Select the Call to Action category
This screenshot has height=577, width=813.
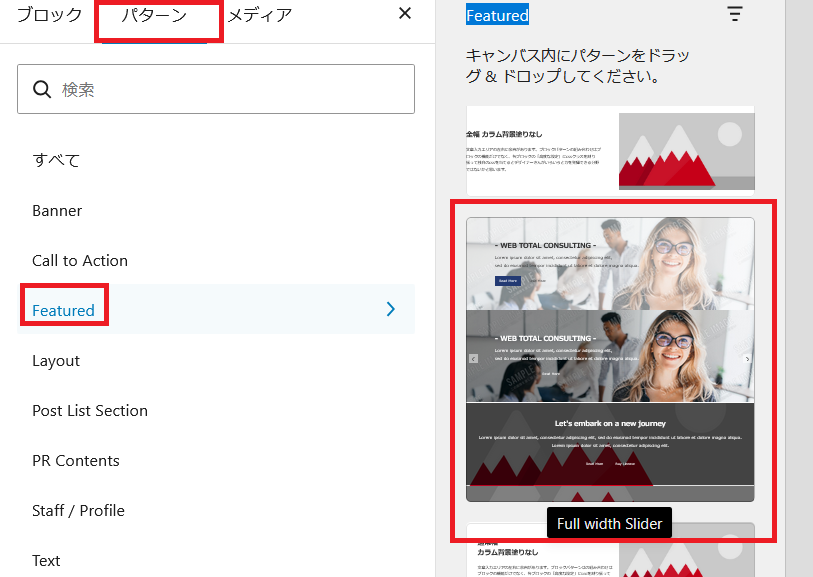point(80,261)
